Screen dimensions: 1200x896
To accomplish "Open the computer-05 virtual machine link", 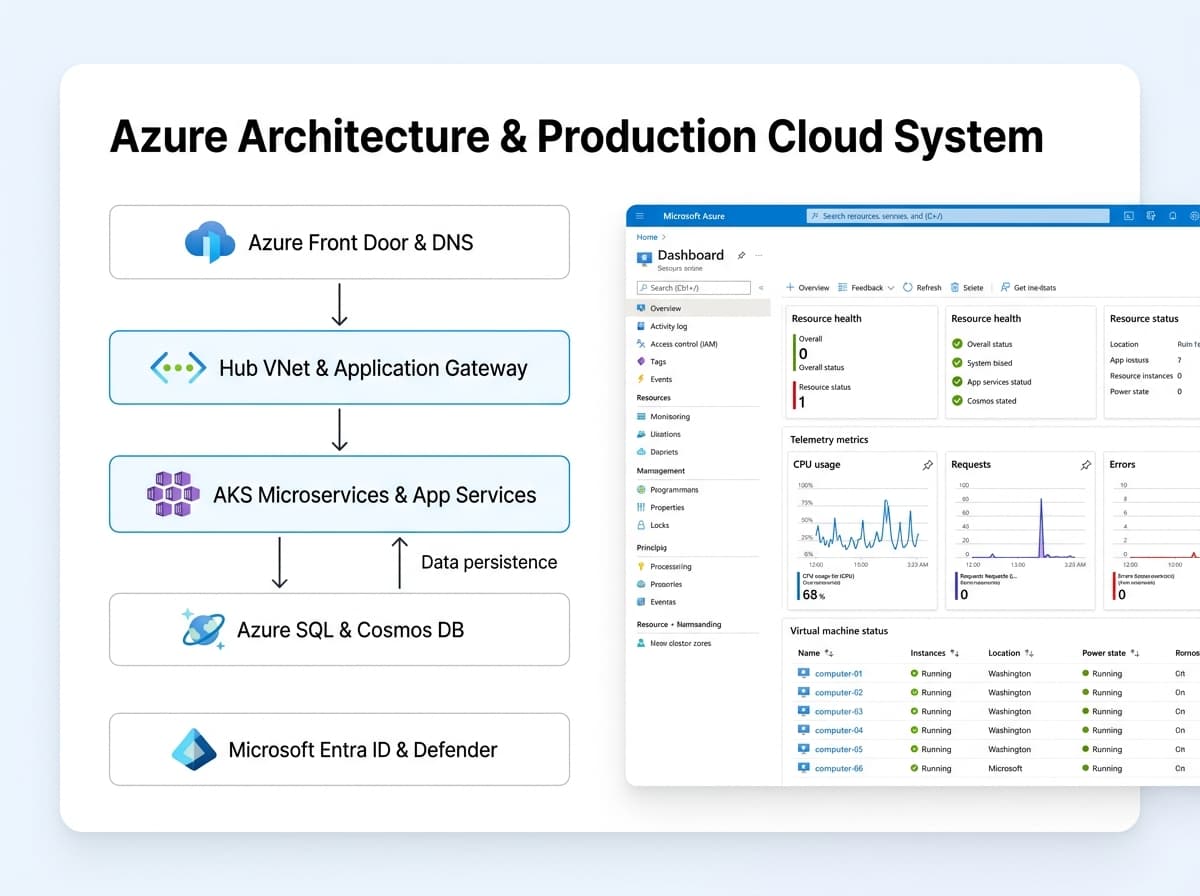I will [838, 749].
